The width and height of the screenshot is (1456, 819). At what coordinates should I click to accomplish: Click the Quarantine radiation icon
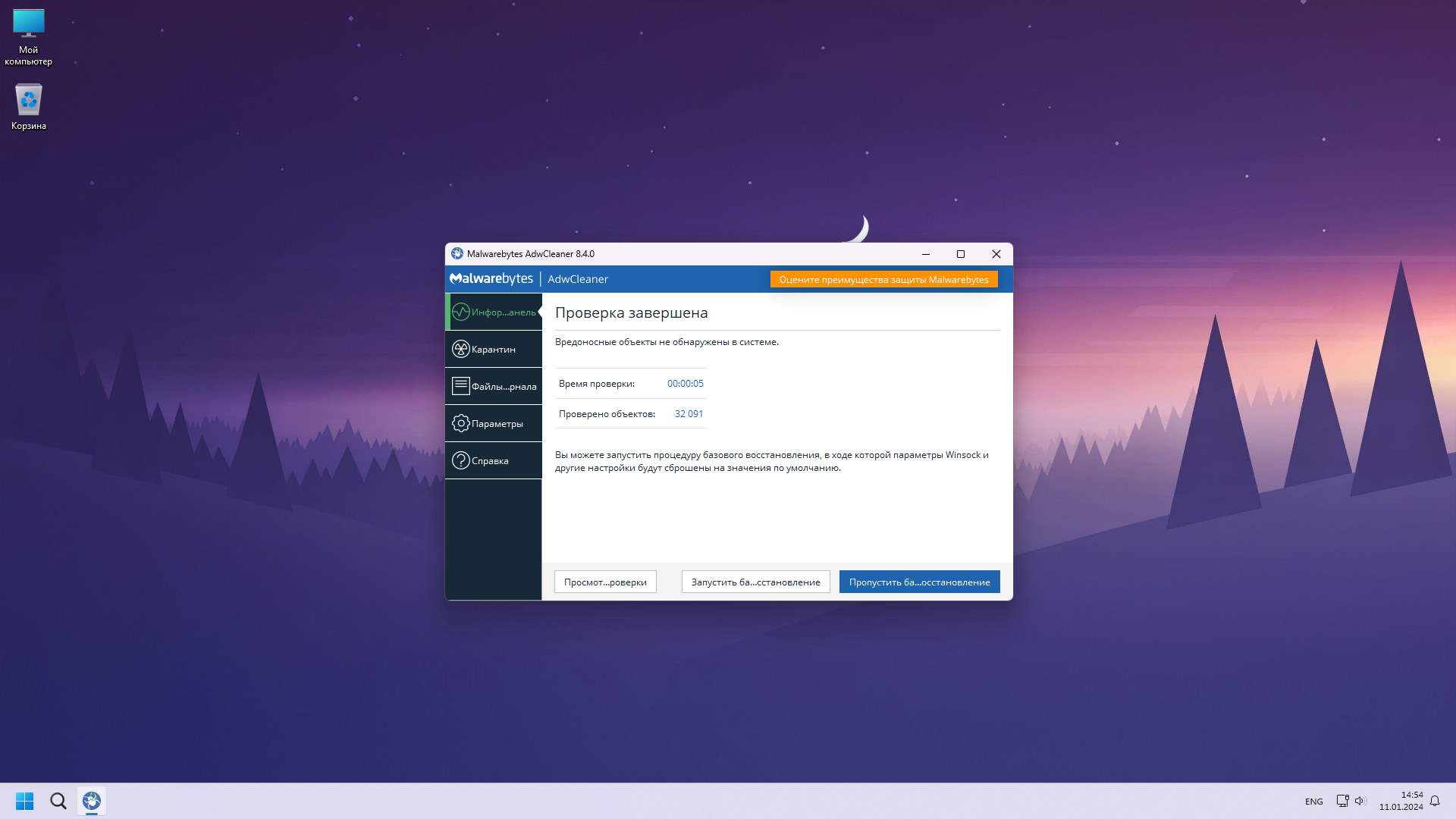pos(460,349)
